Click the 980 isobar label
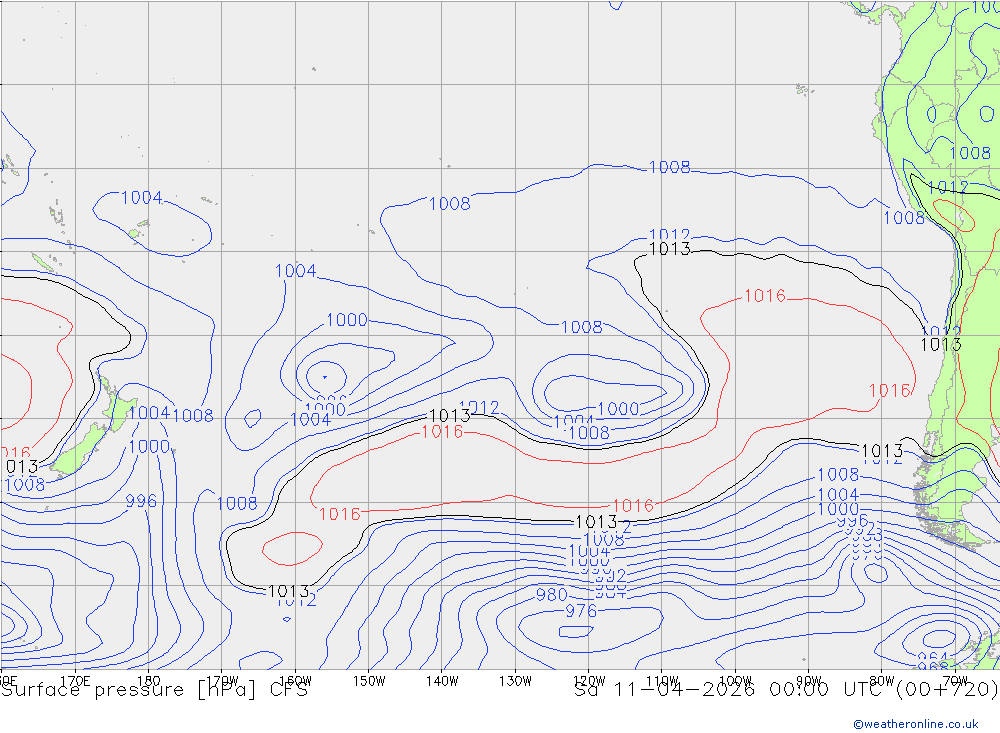 [x=552, y=595]
